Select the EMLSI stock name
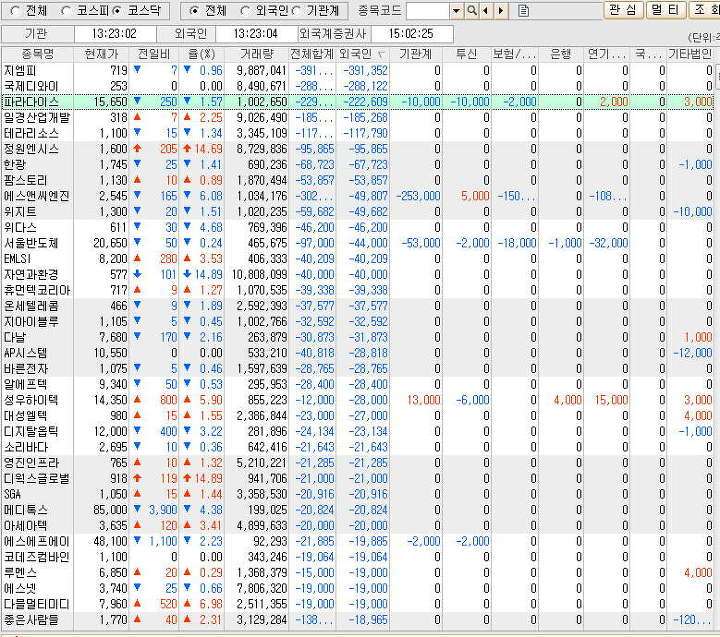Screen dimensions: 720x637 tap(17, 259)
